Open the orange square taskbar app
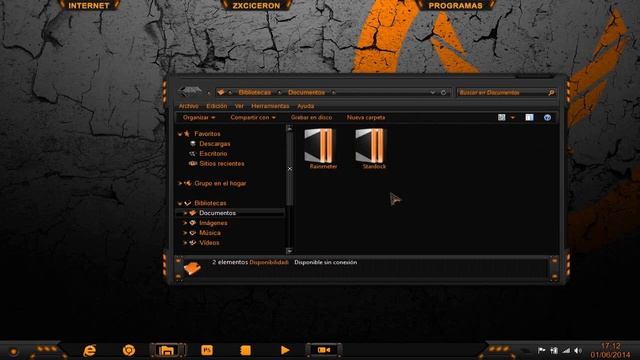The height and width of the screenshot is (360, 640). 245,350
